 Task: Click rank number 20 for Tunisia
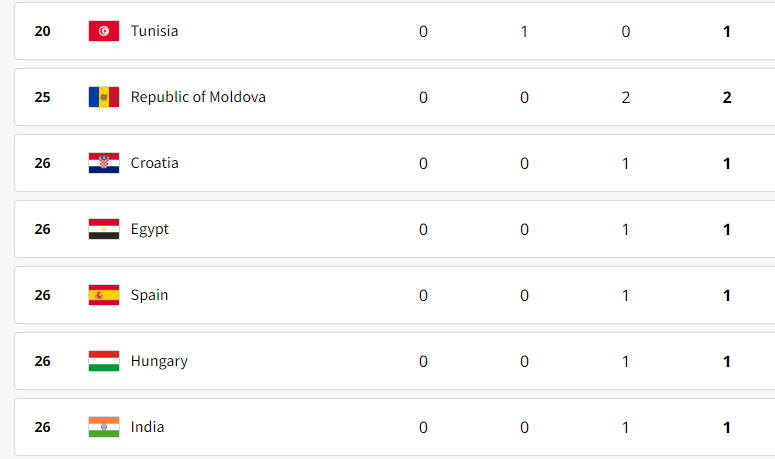(43, 31)
